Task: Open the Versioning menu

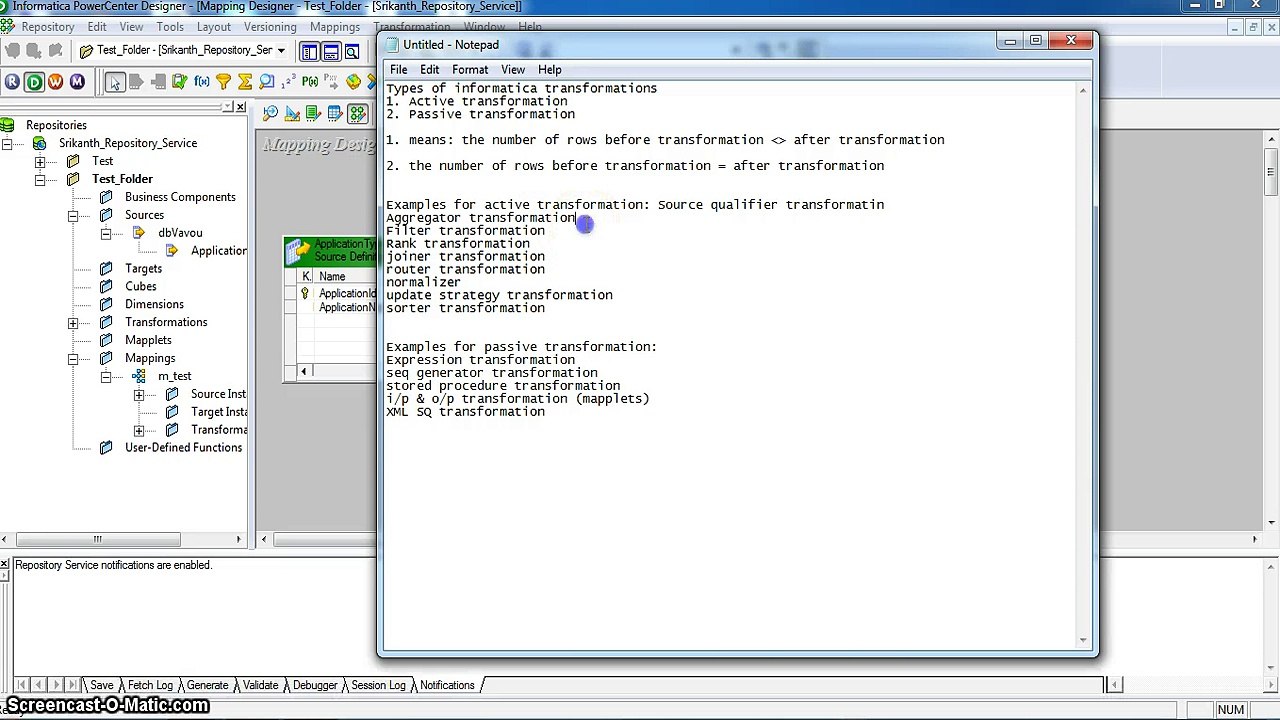Action: (x=270, y=27)
